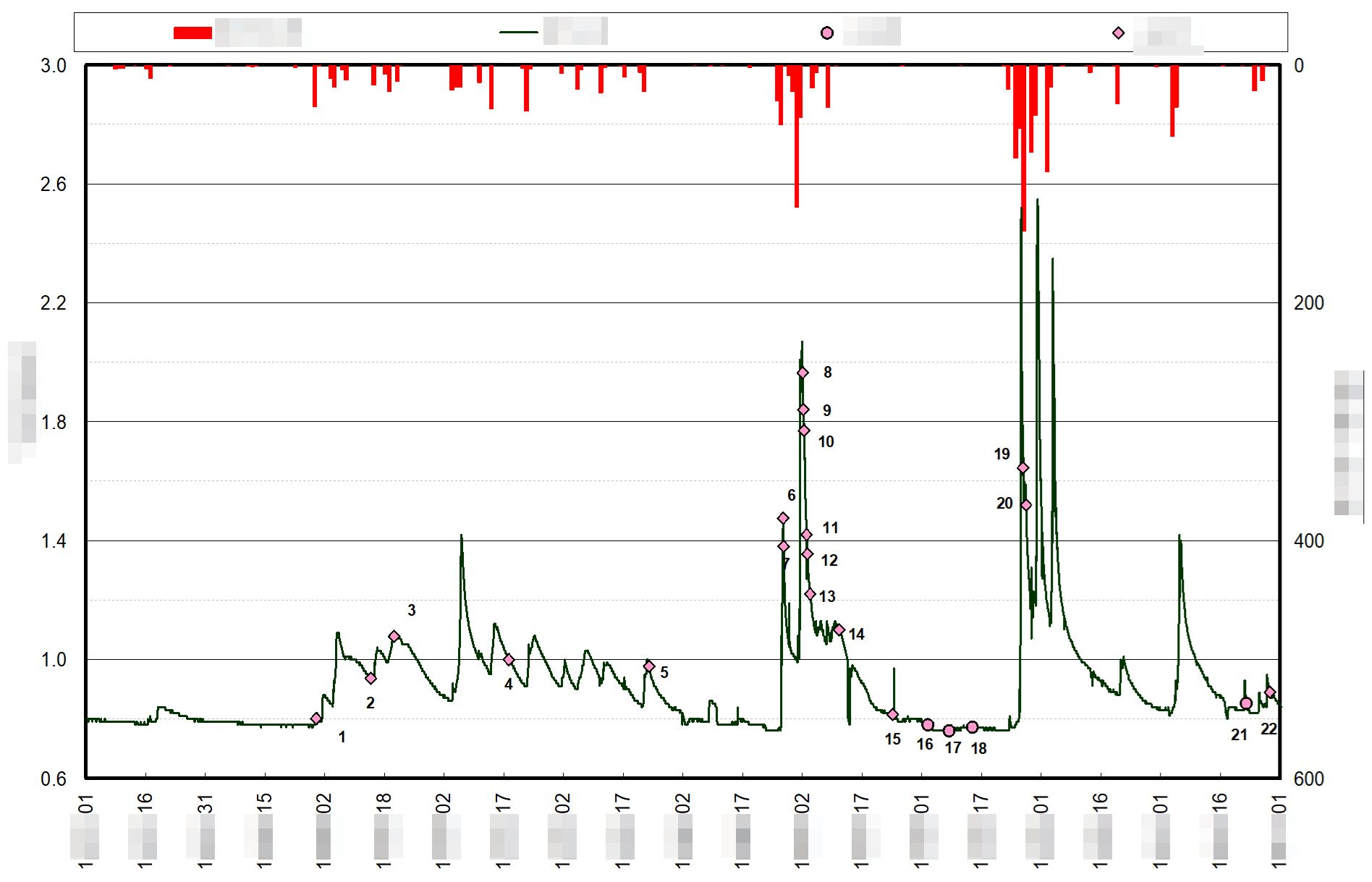
Task: Select the diamond data point labeled 8
Action: click(x=803, y=373)
